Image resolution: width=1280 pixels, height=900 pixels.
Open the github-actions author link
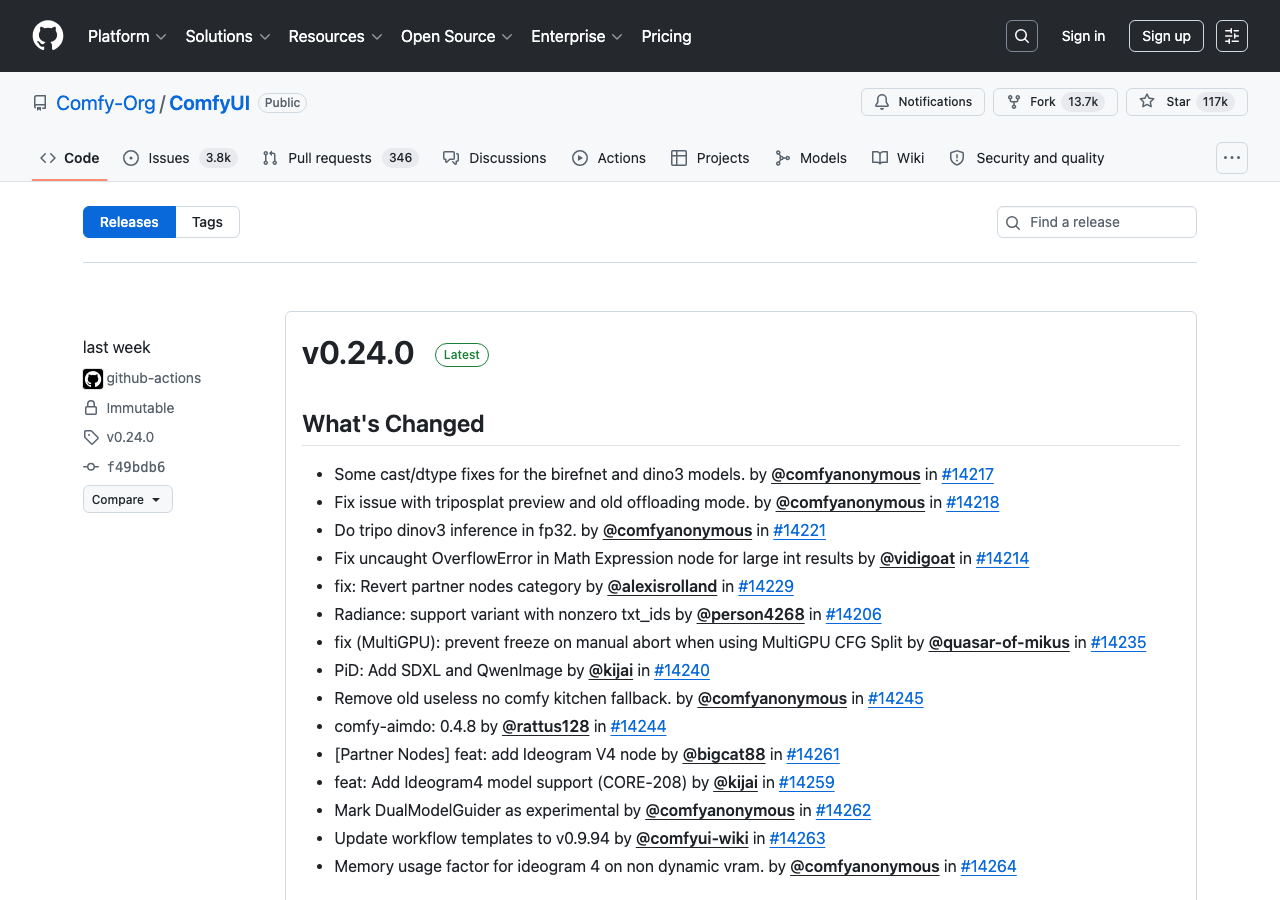(x=154, y=378)
